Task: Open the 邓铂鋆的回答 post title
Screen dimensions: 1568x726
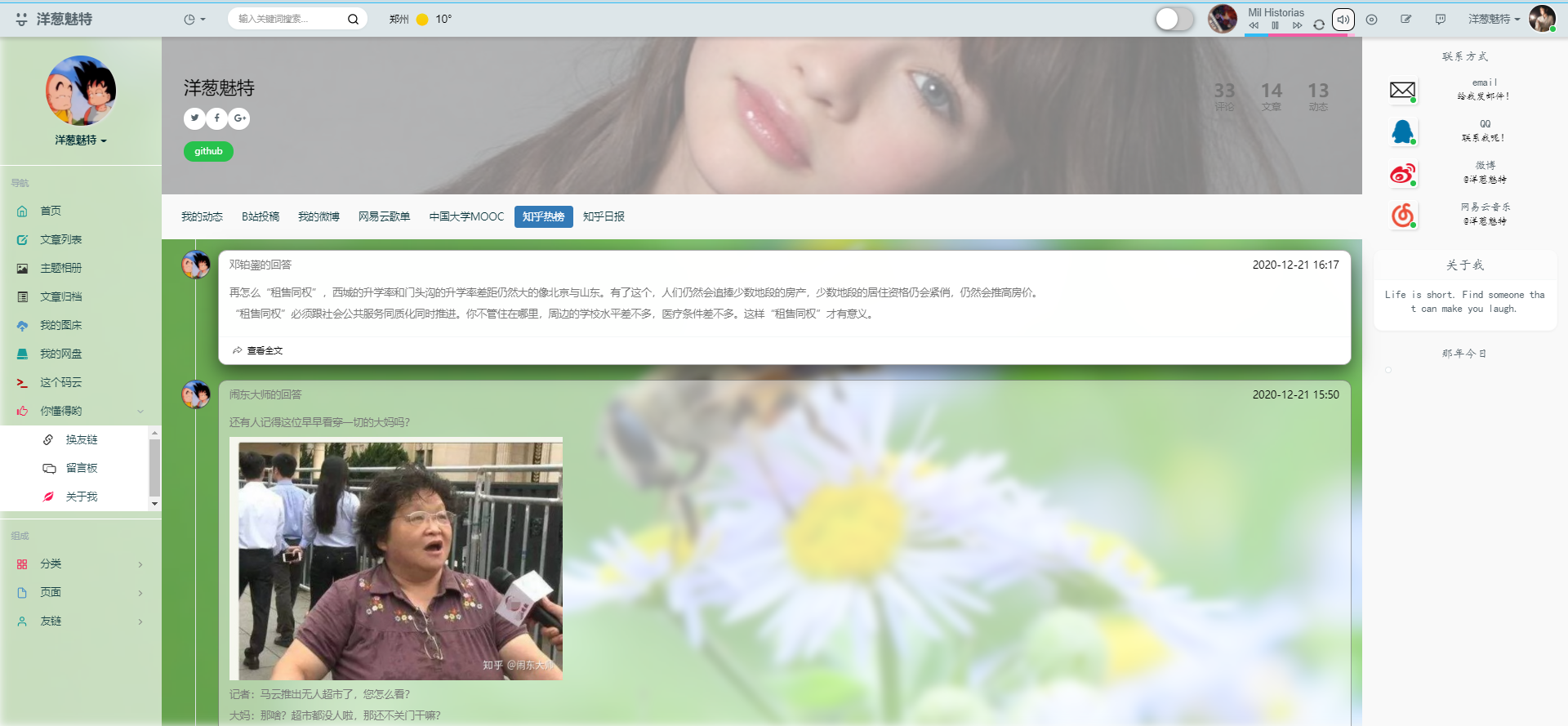Action: click(x=261, y=265)
